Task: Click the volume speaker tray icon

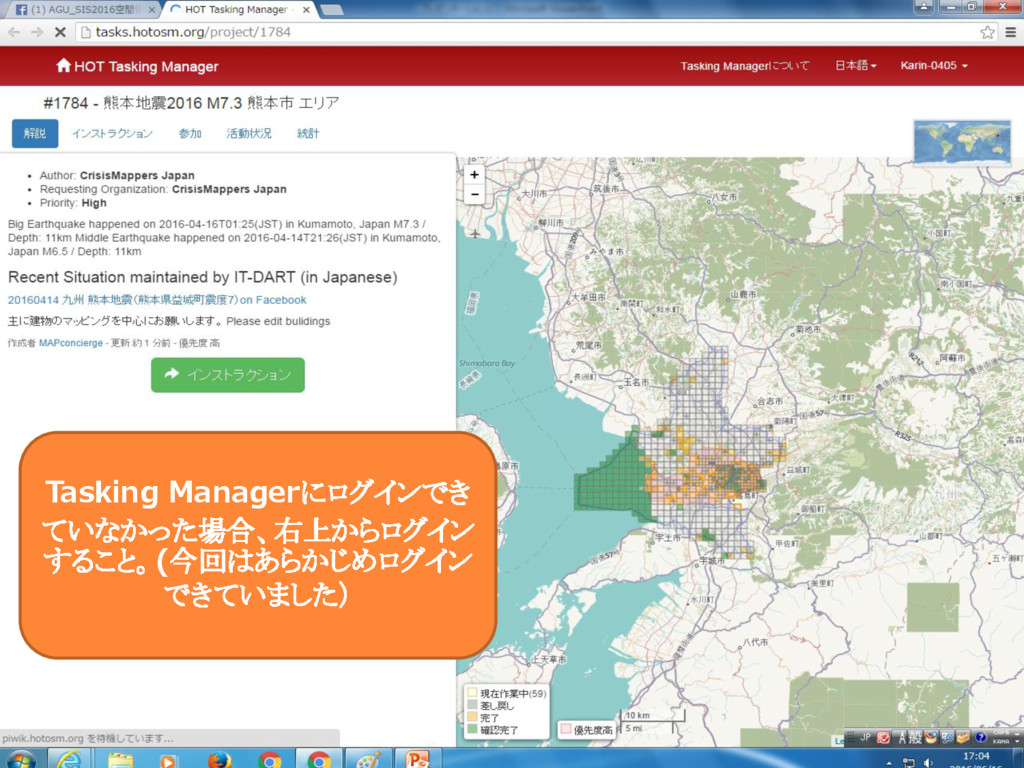Action: tap(927, 762)
